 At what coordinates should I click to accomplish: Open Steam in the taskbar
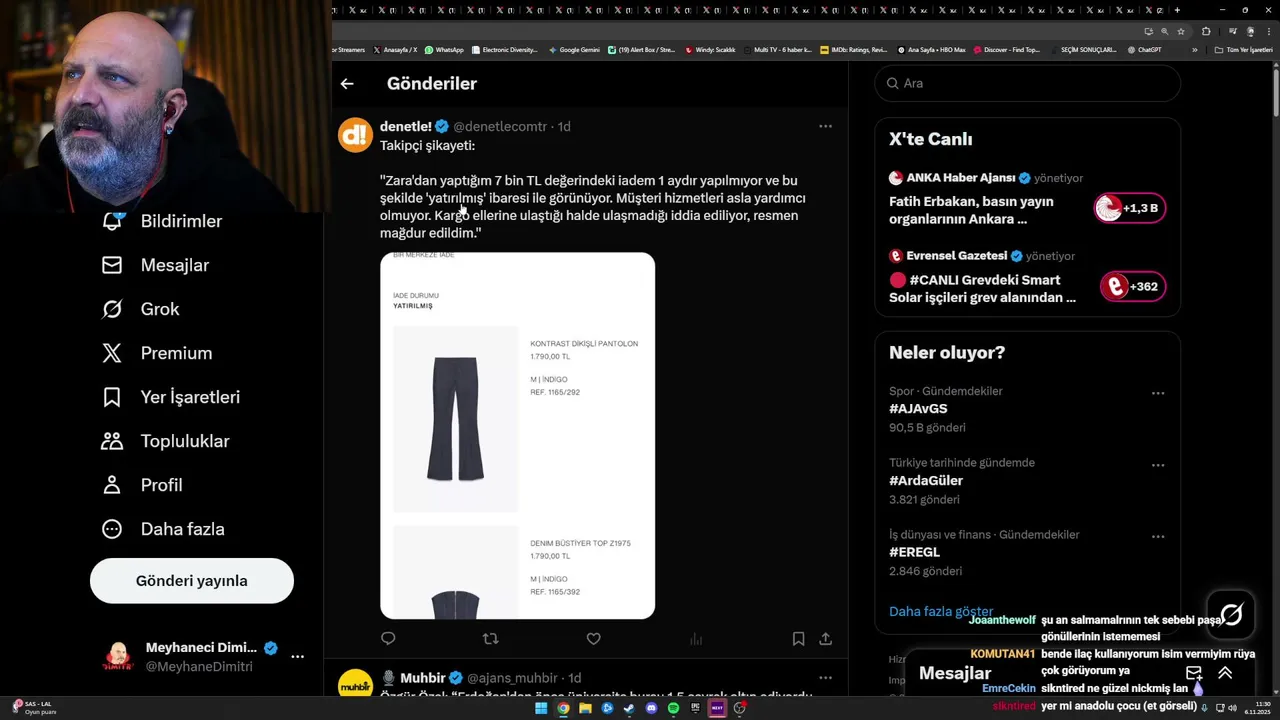coord(629,708)
